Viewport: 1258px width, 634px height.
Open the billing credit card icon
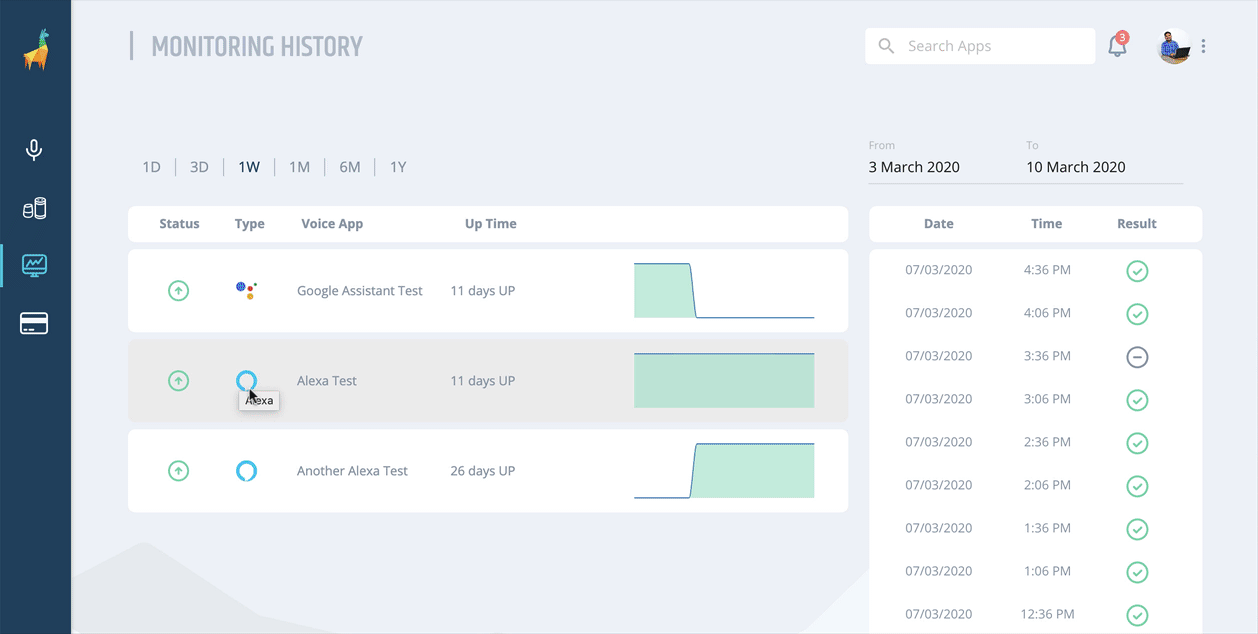click(35, 323)
